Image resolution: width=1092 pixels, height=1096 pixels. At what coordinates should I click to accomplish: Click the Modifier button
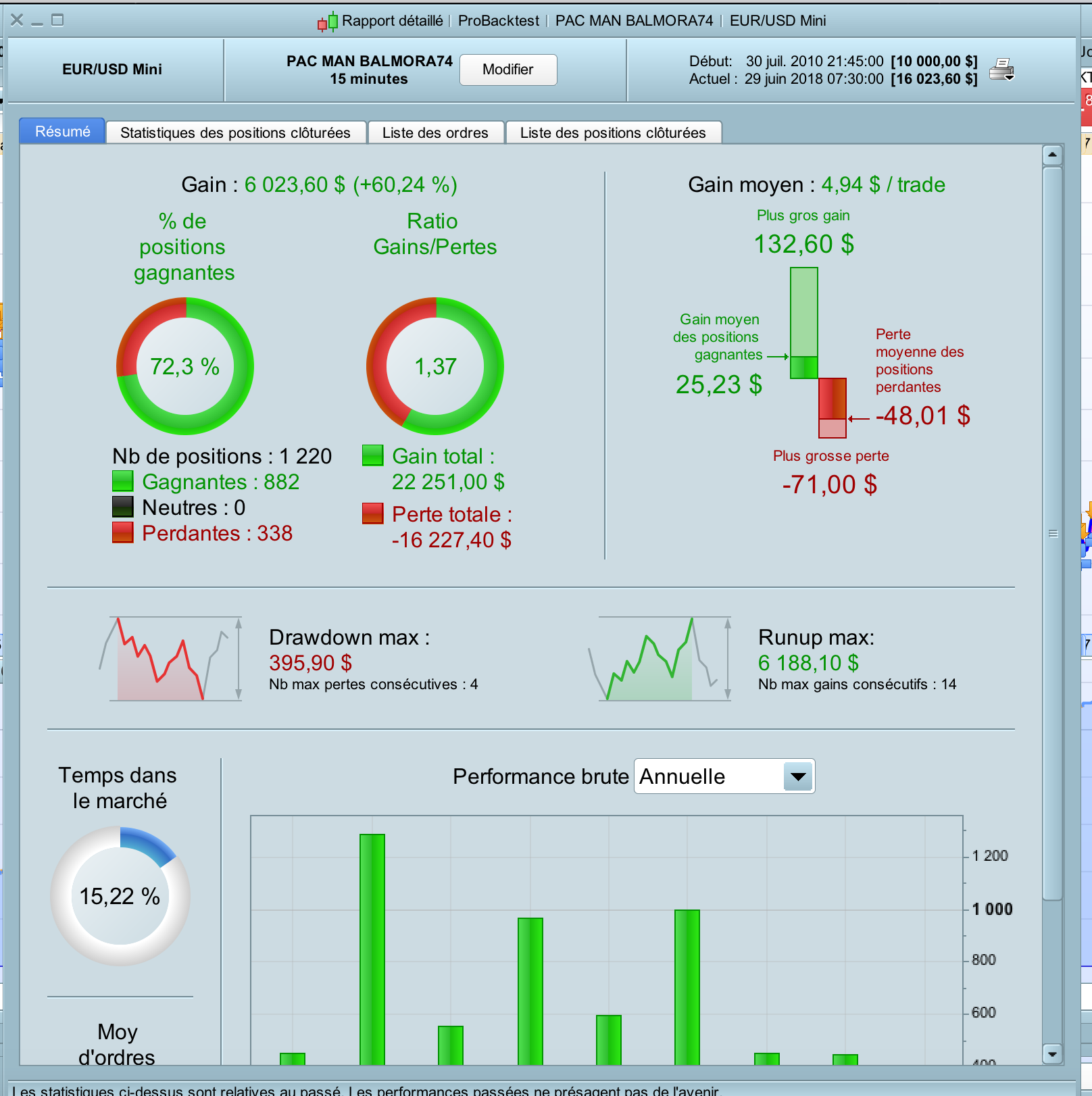point(508,70)
